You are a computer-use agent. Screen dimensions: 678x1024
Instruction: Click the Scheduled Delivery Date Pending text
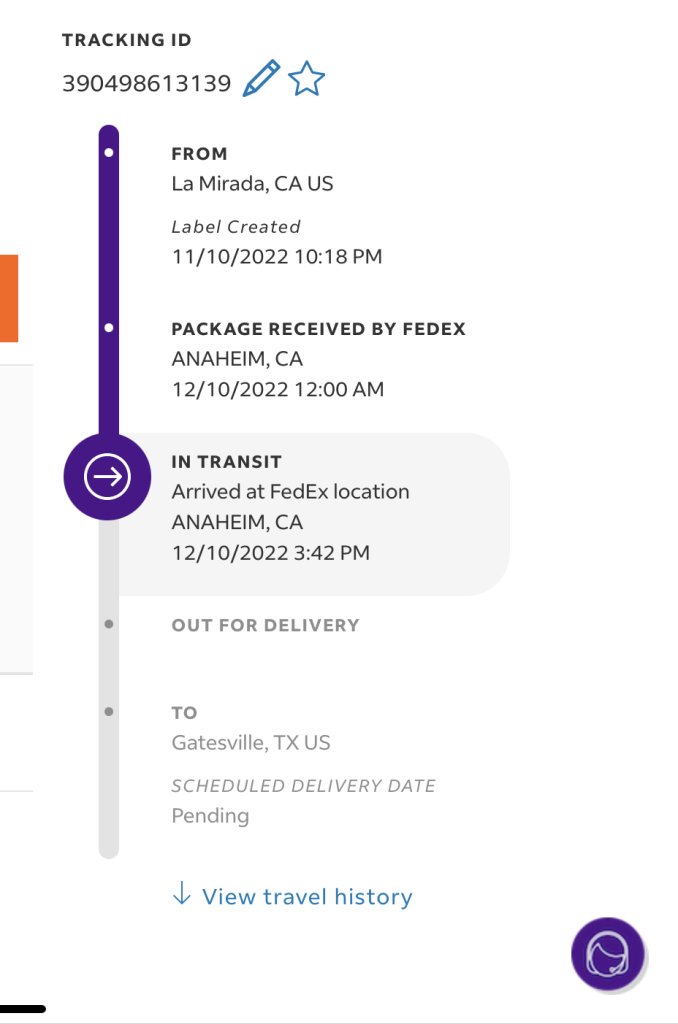coord(303,801)
